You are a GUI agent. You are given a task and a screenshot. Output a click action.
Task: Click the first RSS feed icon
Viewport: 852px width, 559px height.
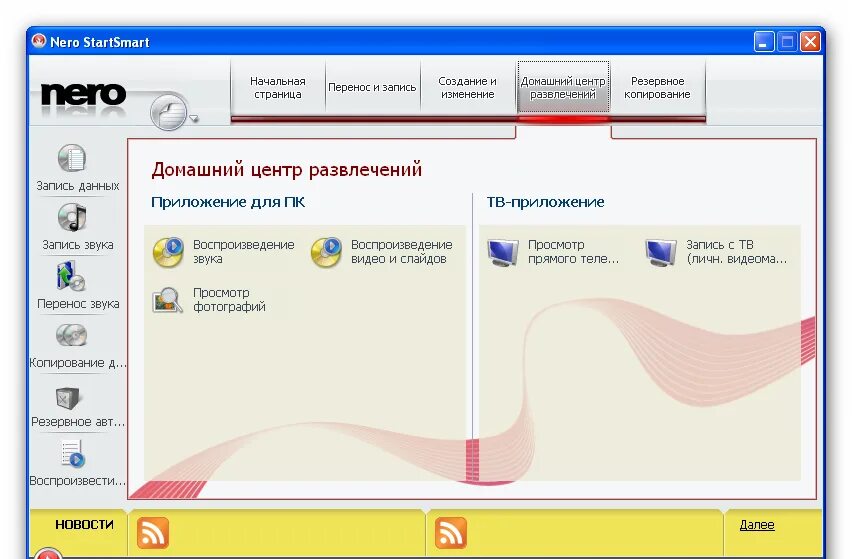coord(153,533)
